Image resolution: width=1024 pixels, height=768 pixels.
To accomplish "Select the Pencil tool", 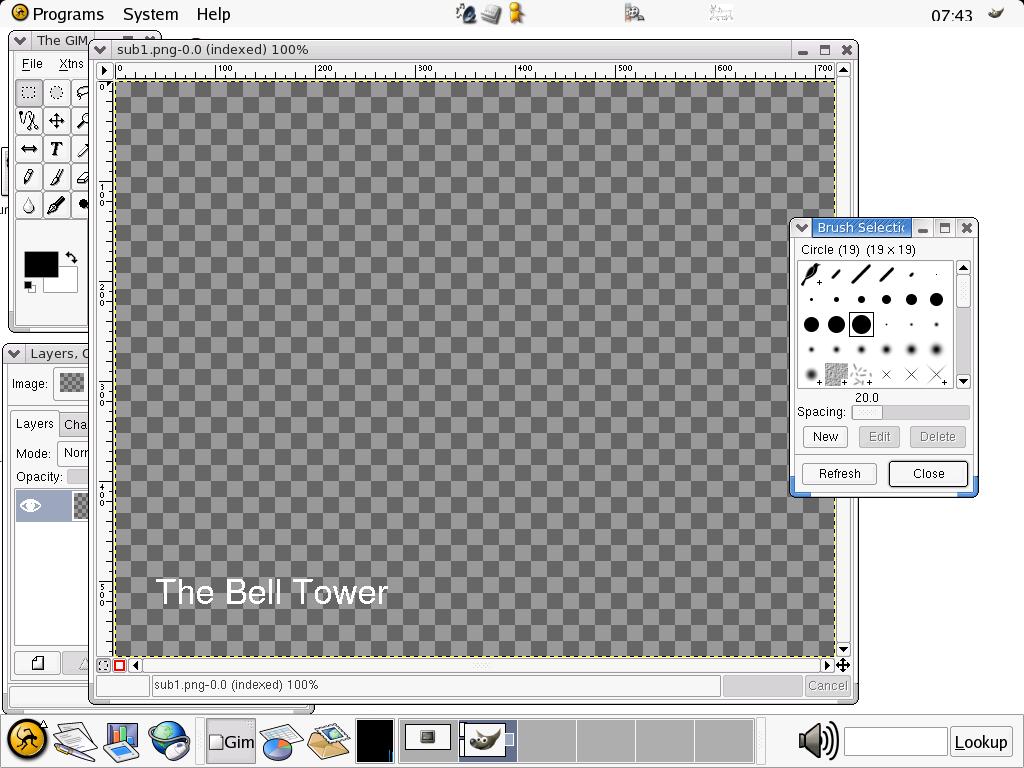I will (x=29, y=177).
